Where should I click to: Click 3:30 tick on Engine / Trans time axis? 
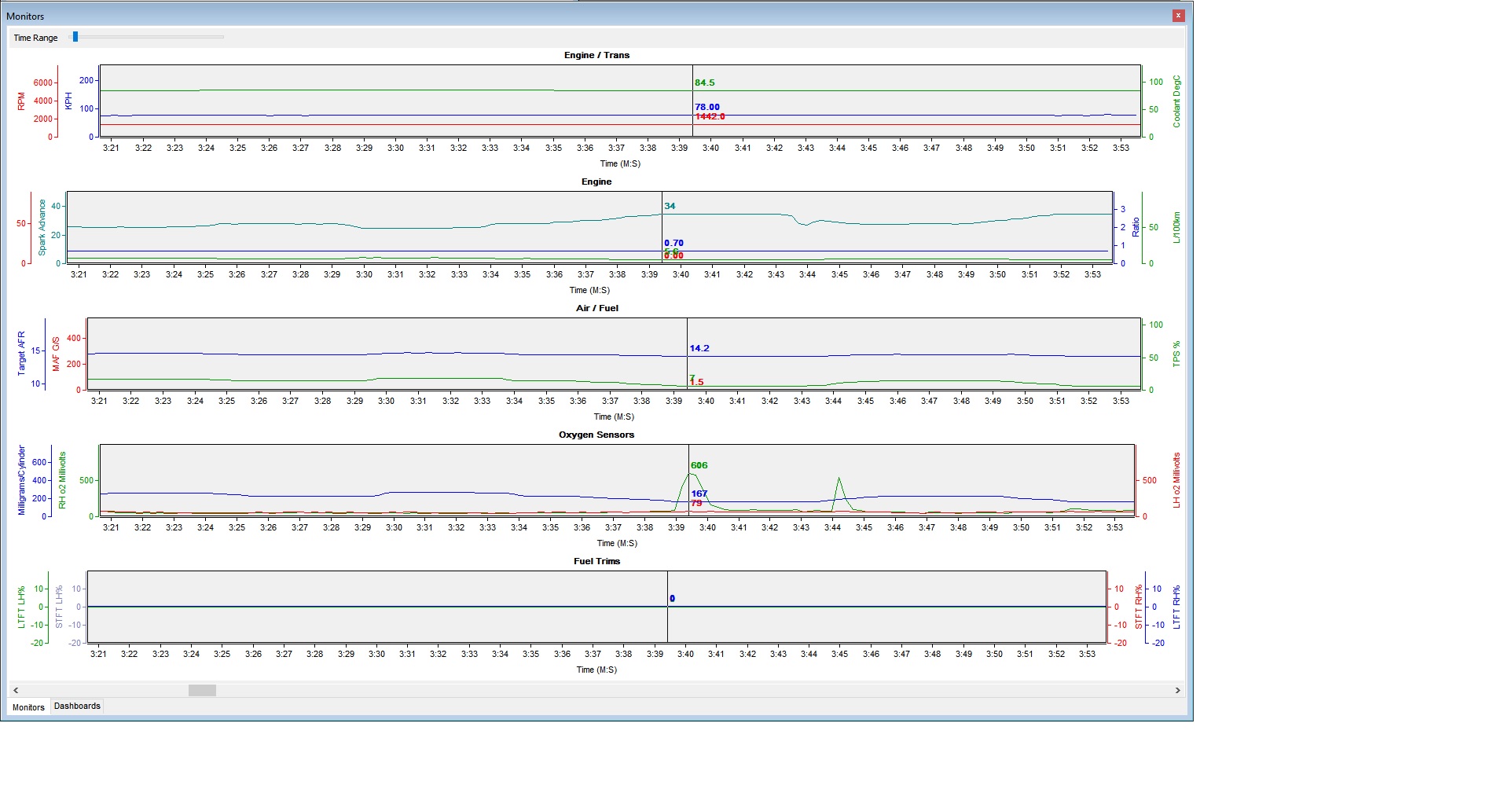pos(395,148)
